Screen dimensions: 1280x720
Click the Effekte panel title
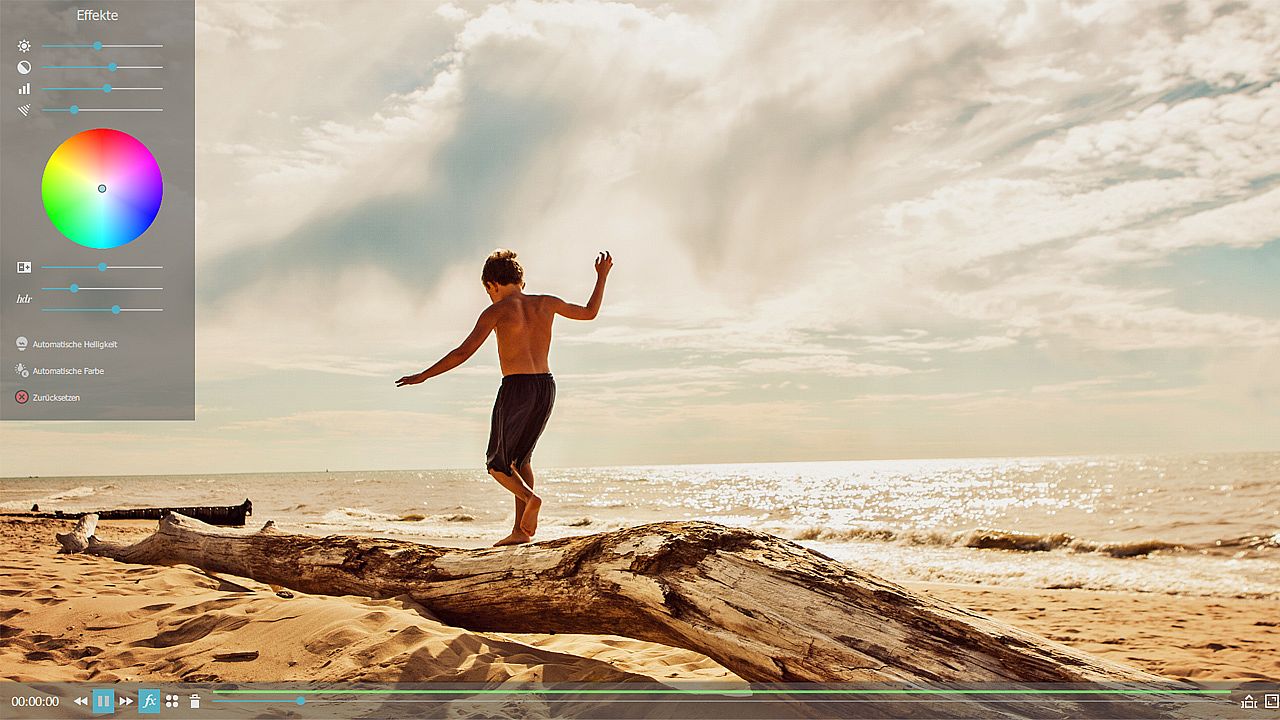pos(97,15)
